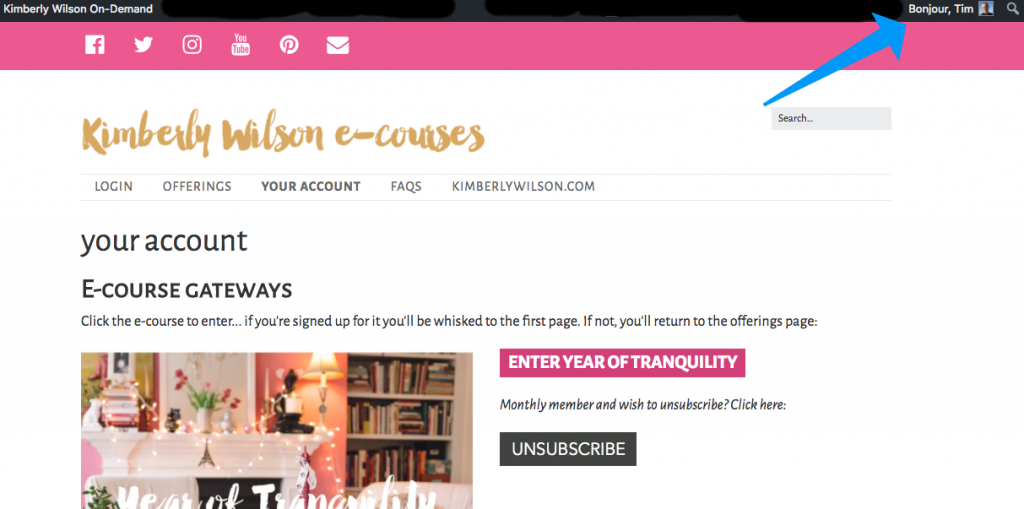The height and width of the screenshot is (509, 1024).
Task: Open the FAQS menu item
Action: tap(406, 187)
